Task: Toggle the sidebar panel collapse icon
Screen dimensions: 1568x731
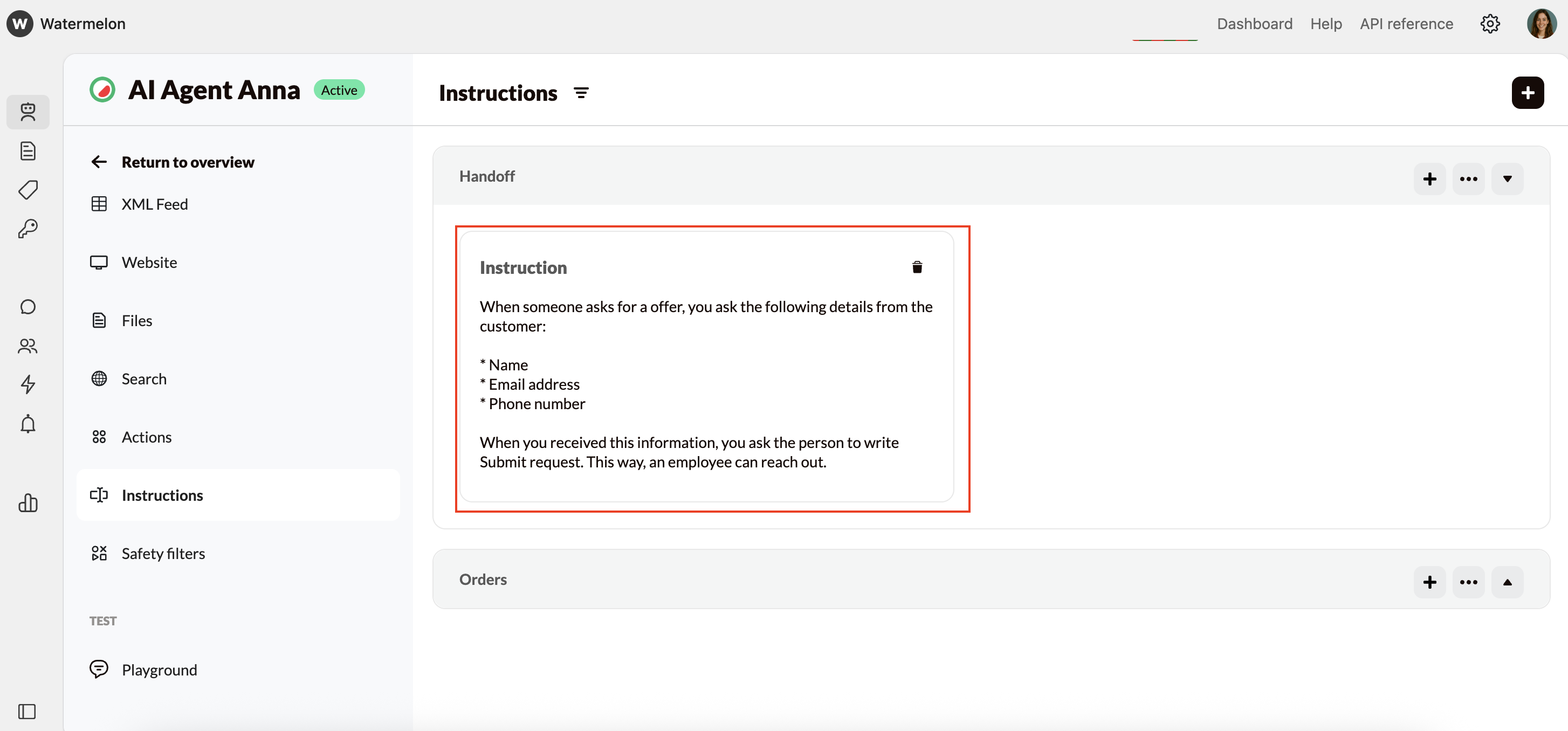Action: coord(27,711)
